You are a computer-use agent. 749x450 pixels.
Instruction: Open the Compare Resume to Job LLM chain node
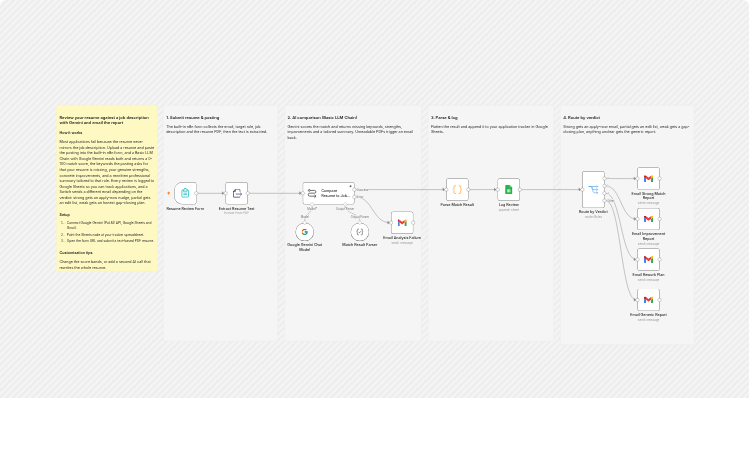pos(329,193)
